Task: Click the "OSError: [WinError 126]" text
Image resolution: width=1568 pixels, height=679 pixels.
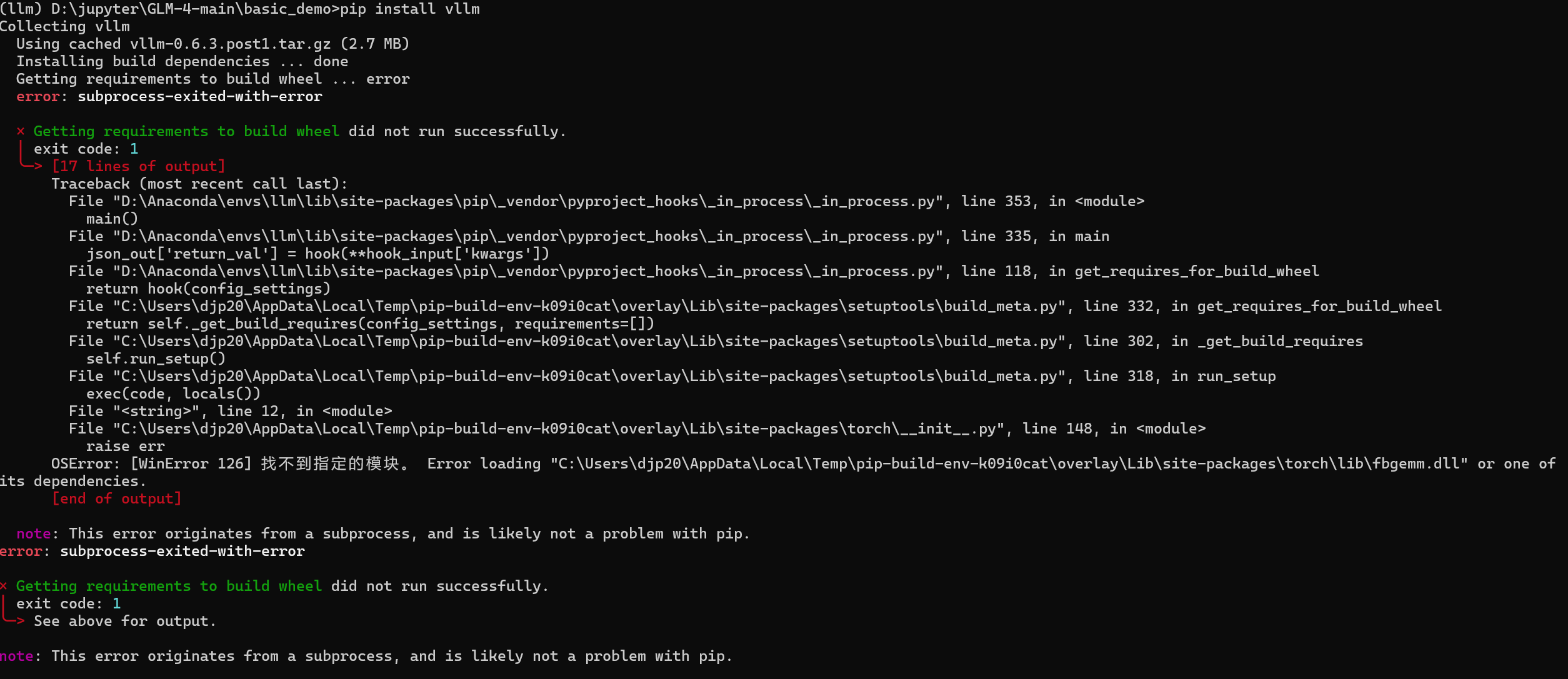Action: [151, 463]
